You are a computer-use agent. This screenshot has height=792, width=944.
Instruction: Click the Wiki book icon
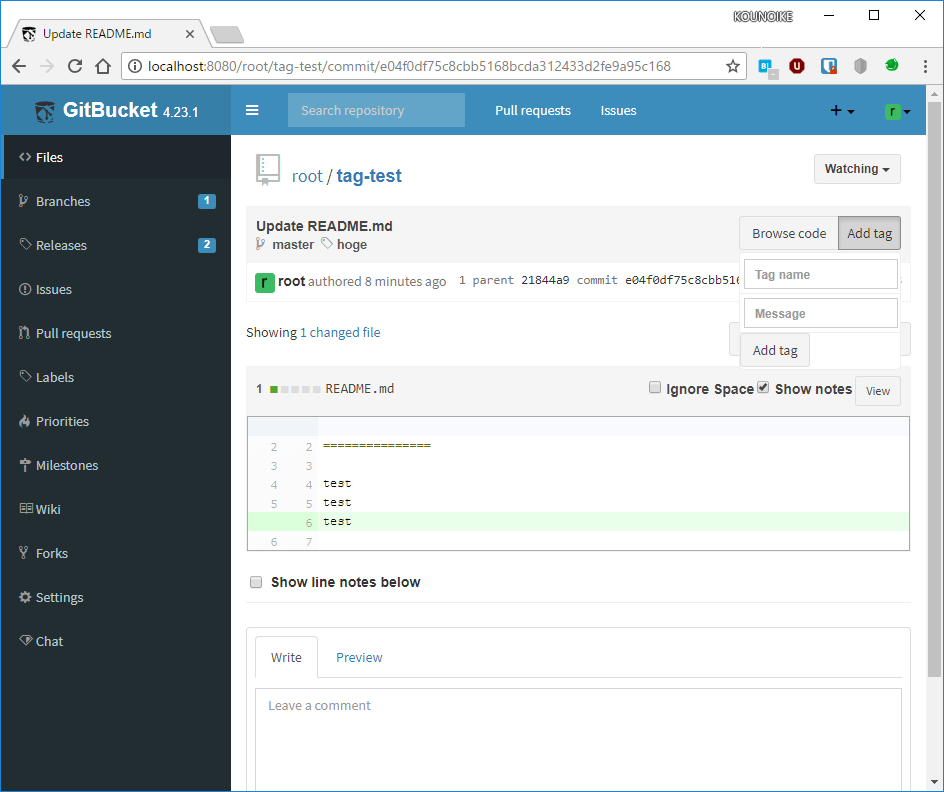tap(26, 509)
